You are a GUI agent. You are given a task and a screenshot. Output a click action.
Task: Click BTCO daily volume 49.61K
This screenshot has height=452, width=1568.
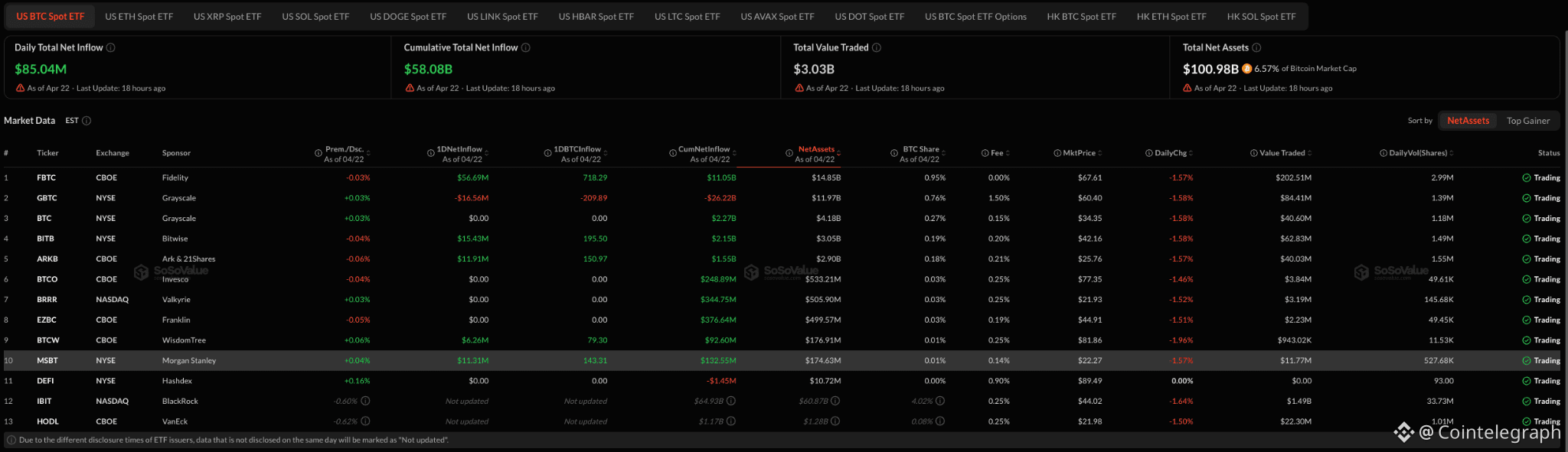point(1441,279)
